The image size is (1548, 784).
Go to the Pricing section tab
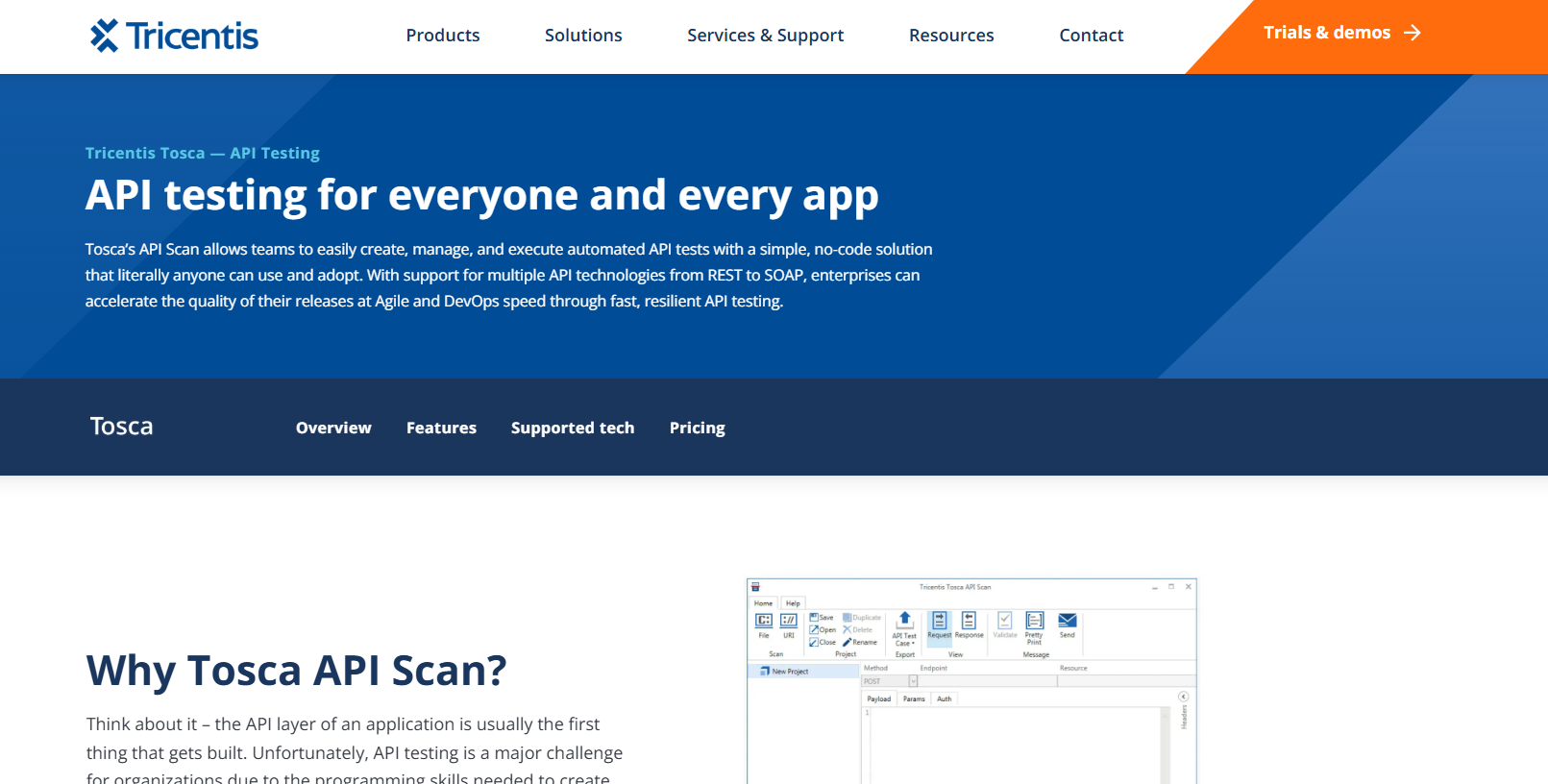click(698, 428)
